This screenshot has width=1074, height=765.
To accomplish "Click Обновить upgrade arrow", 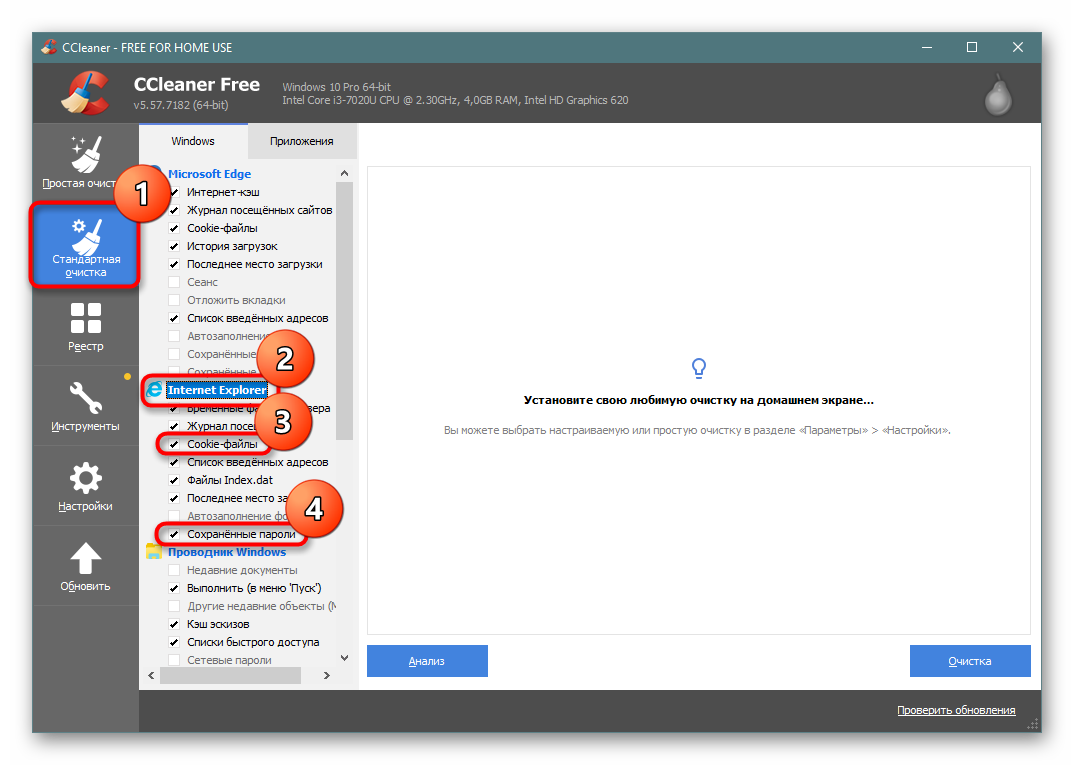I will click(x=85, y=566).
